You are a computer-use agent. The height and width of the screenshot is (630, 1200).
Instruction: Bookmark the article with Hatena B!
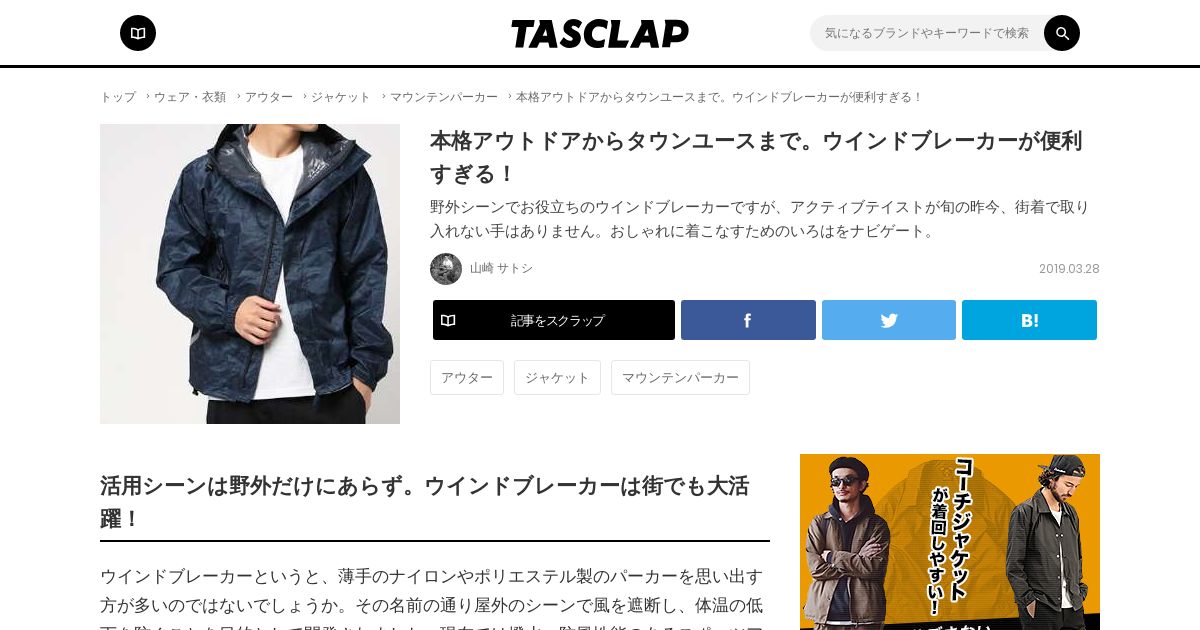click(x=1029, y=320)
